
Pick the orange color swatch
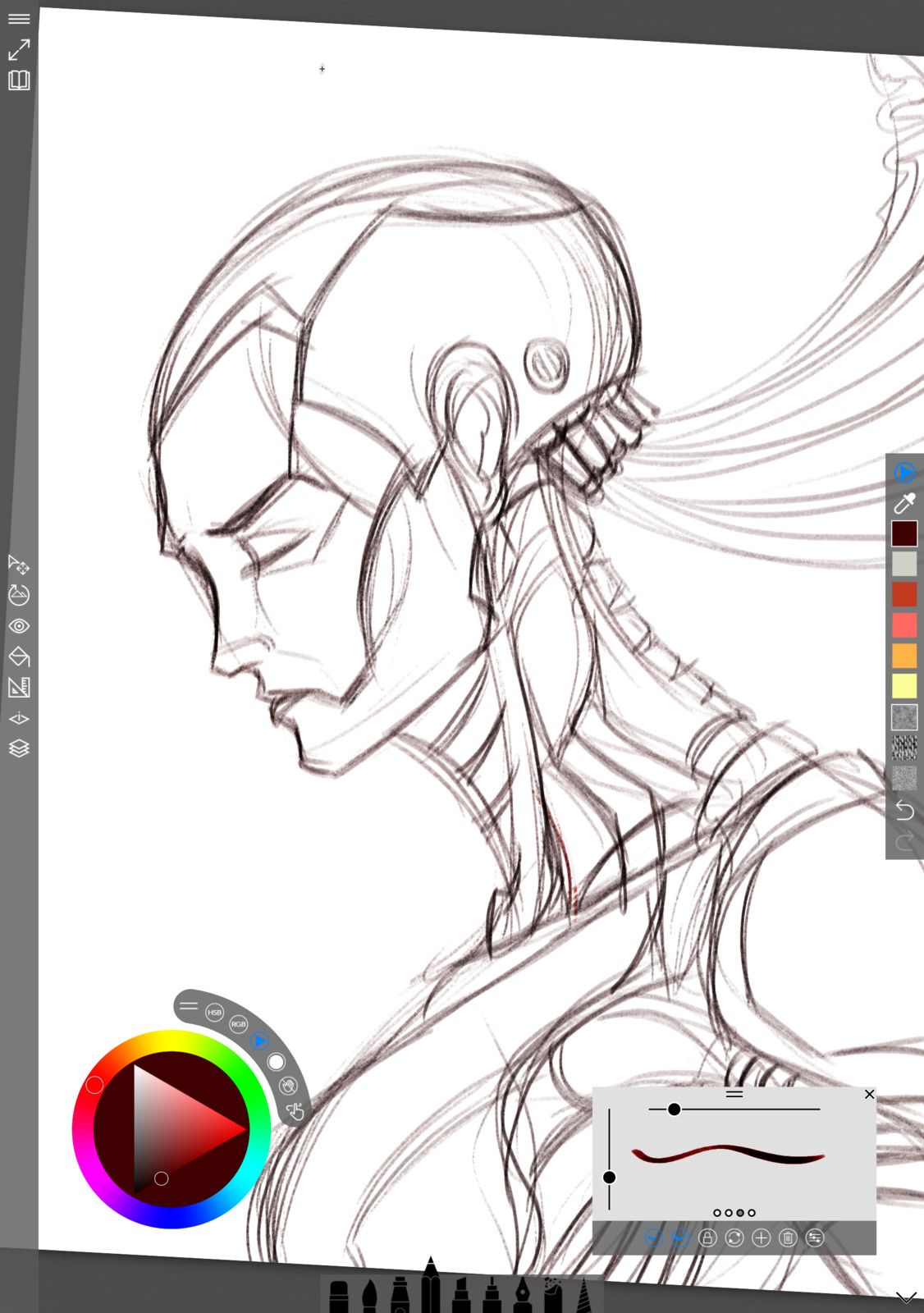point(904,656)
